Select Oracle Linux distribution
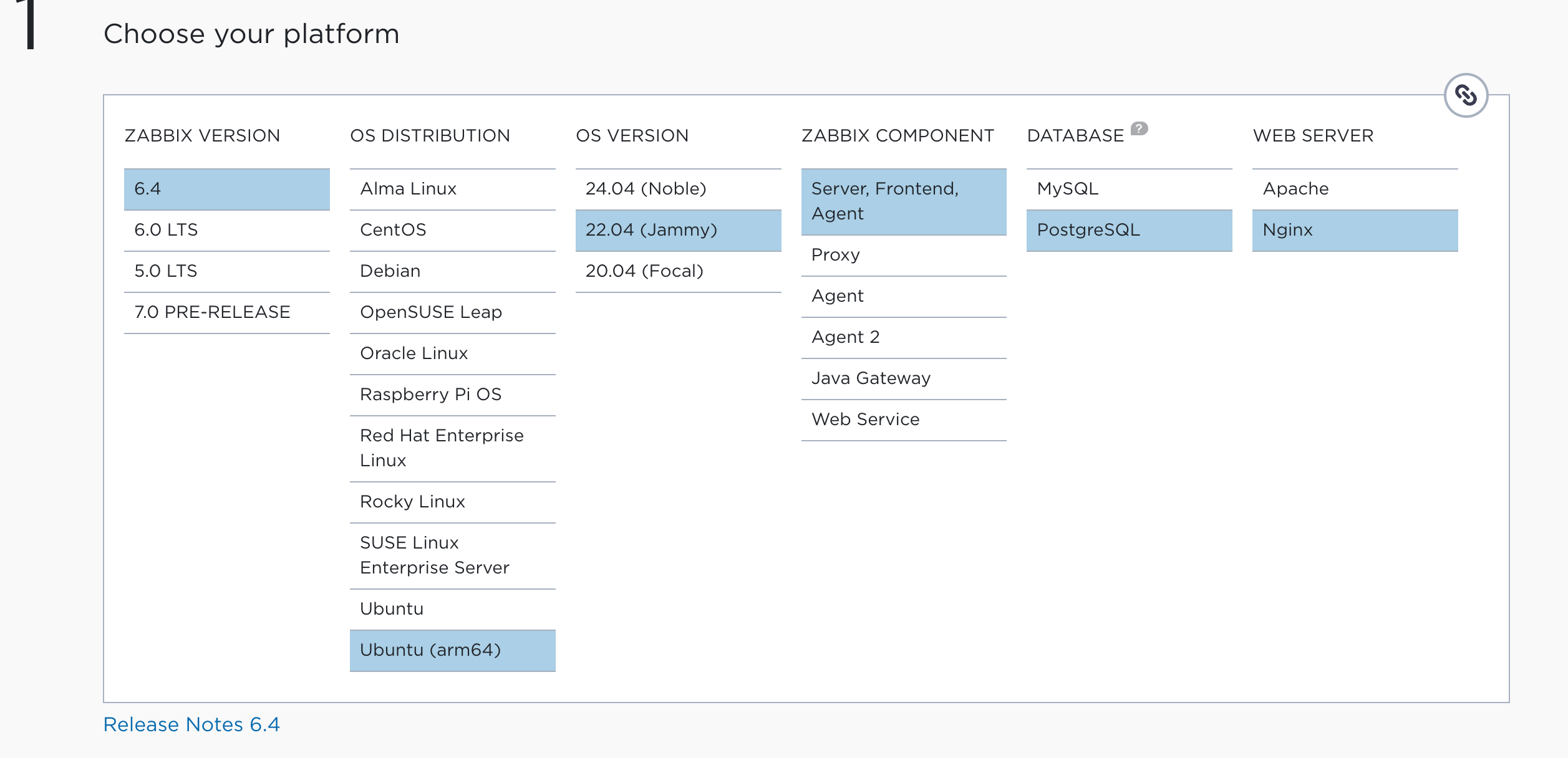 [453, 354]
